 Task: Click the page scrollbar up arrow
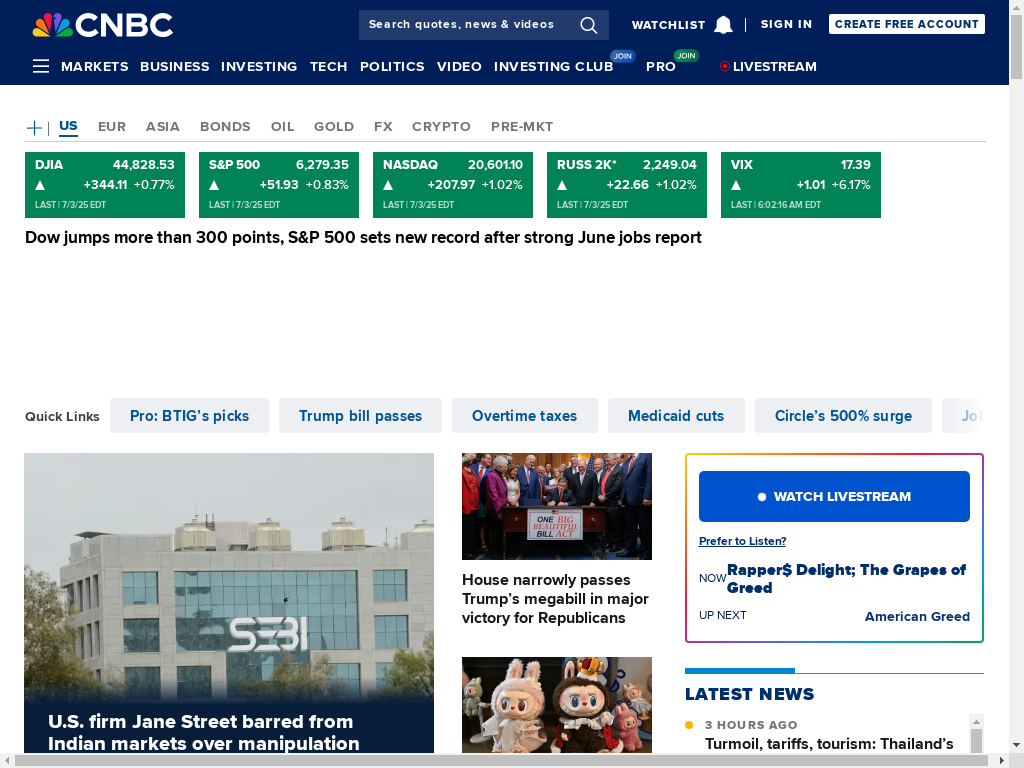(x=1017, y=6)
